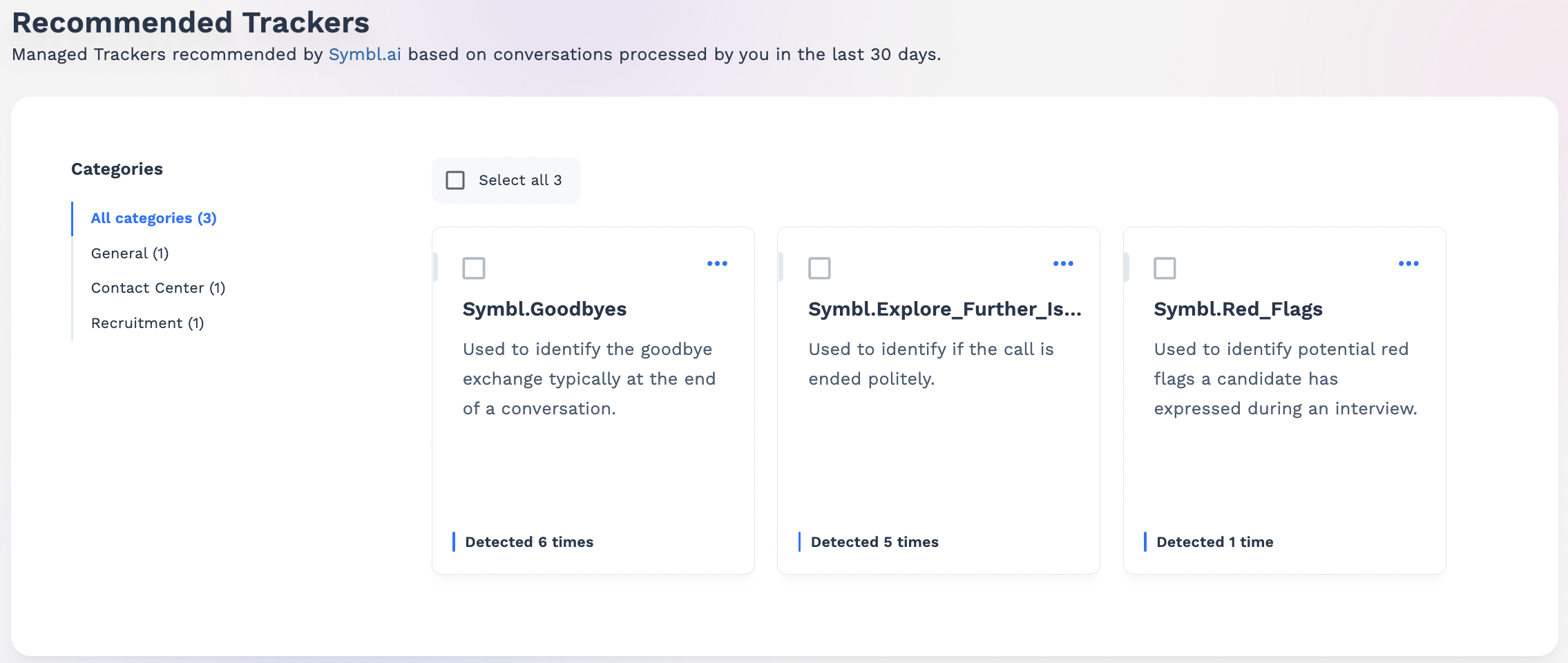Open the Symbl.Goodbyes three-dot options menu

717,264
